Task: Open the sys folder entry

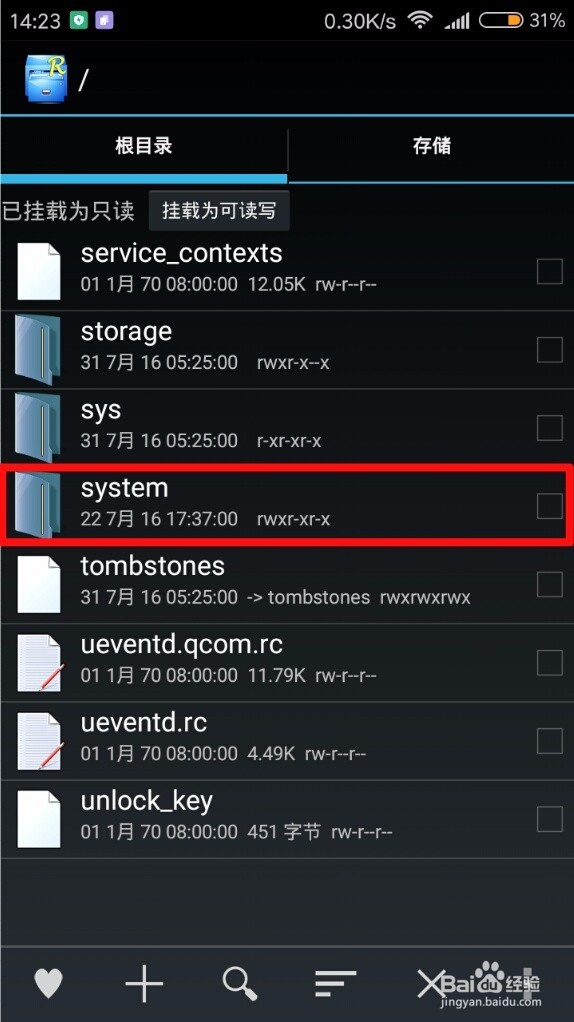Action: pyautogui.click(x=287, y=428)
